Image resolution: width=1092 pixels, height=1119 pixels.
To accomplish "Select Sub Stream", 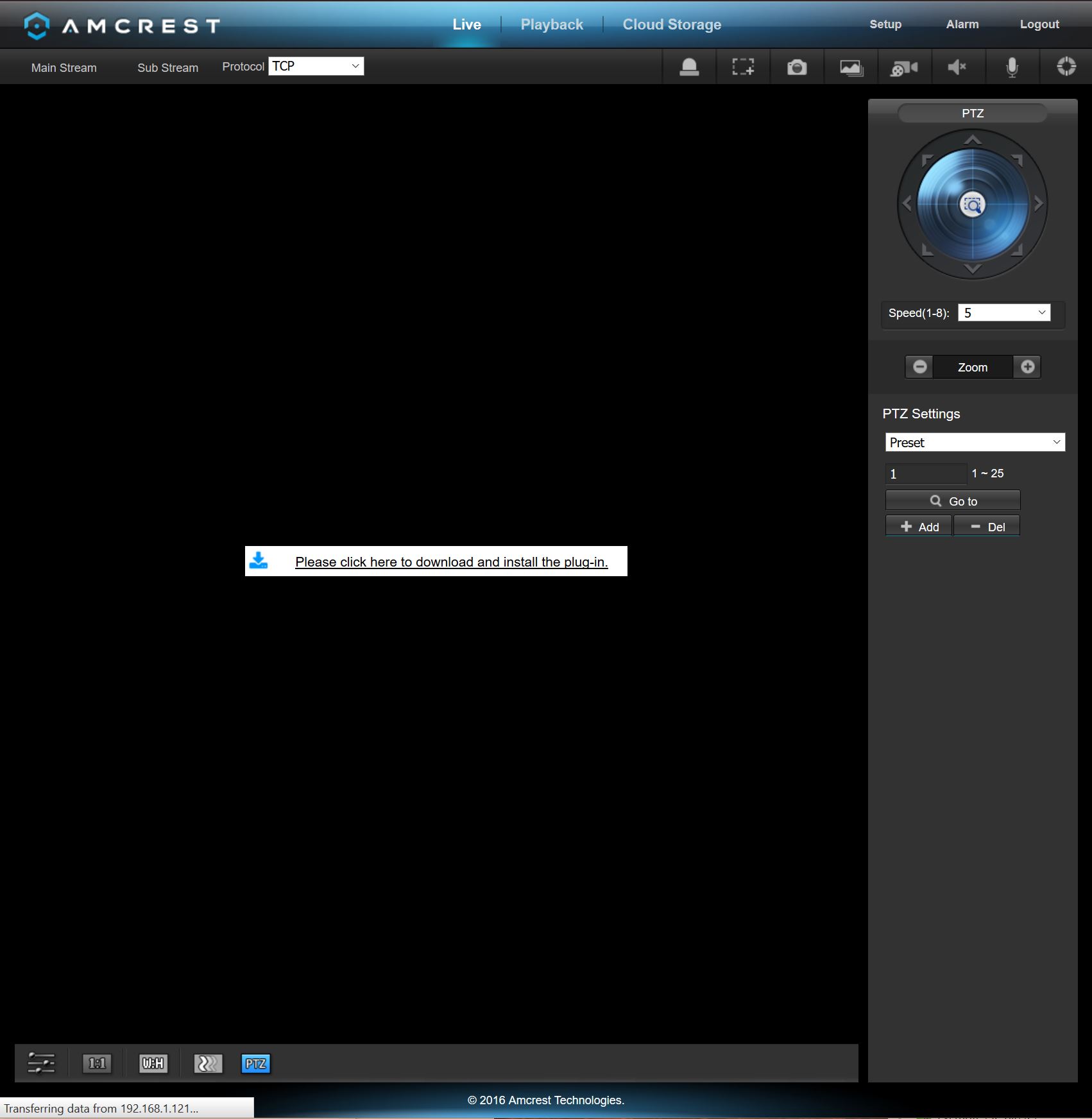I will point(168,67).
